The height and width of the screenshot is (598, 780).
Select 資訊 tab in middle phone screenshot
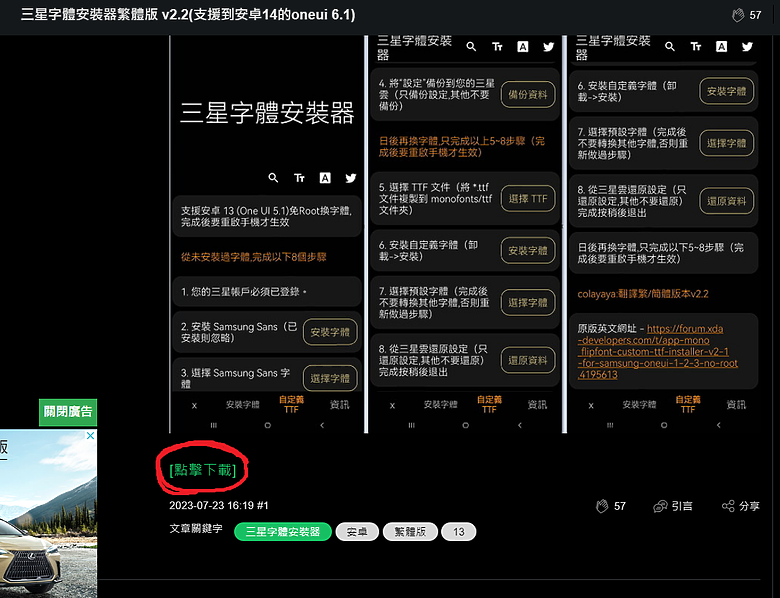click(x=537, y=405)
